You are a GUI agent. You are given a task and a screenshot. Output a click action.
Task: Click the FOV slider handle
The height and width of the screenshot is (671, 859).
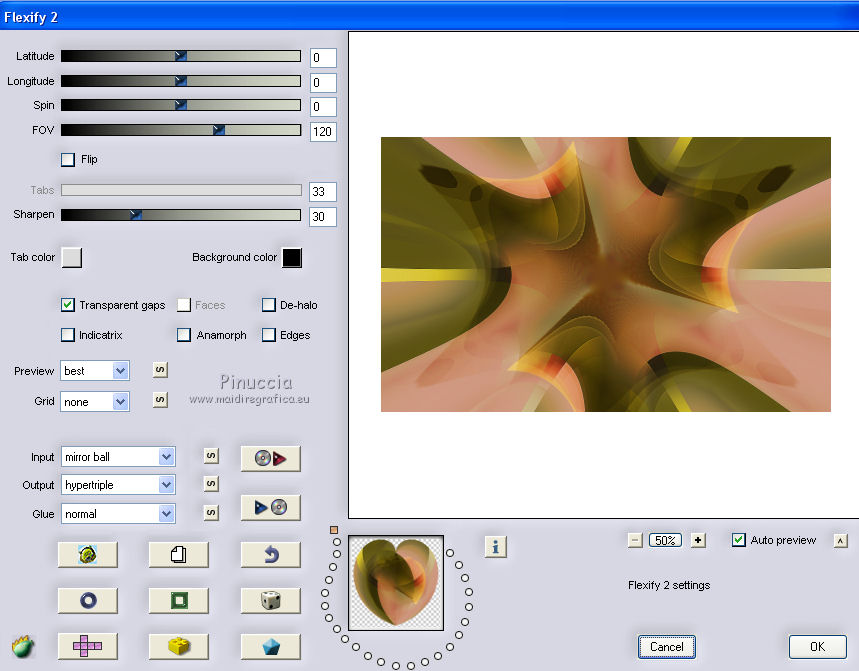coord(219,130)
